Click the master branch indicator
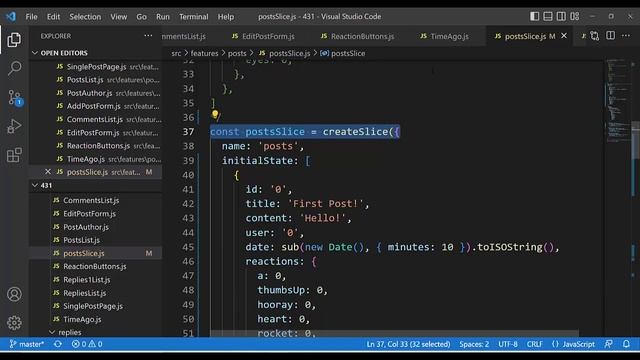The height and width of the screenshot is (360, 640). (x=27, y=344)
